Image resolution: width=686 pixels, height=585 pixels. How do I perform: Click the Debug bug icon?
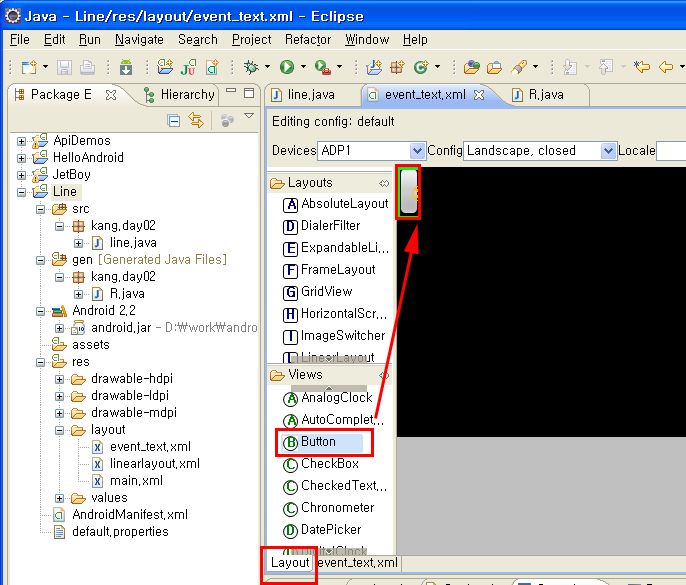click(251, 67)
